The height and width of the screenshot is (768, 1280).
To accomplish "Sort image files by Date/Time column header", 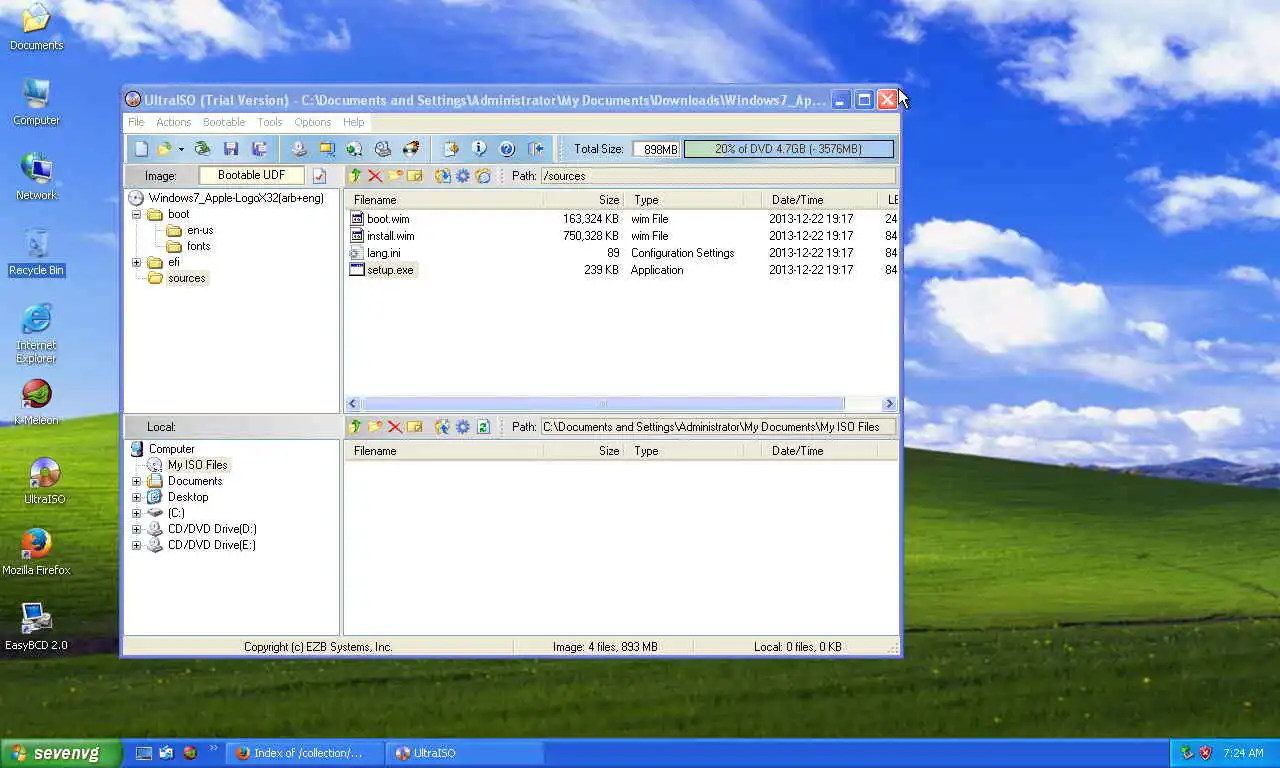I will (x=821, y=200).
